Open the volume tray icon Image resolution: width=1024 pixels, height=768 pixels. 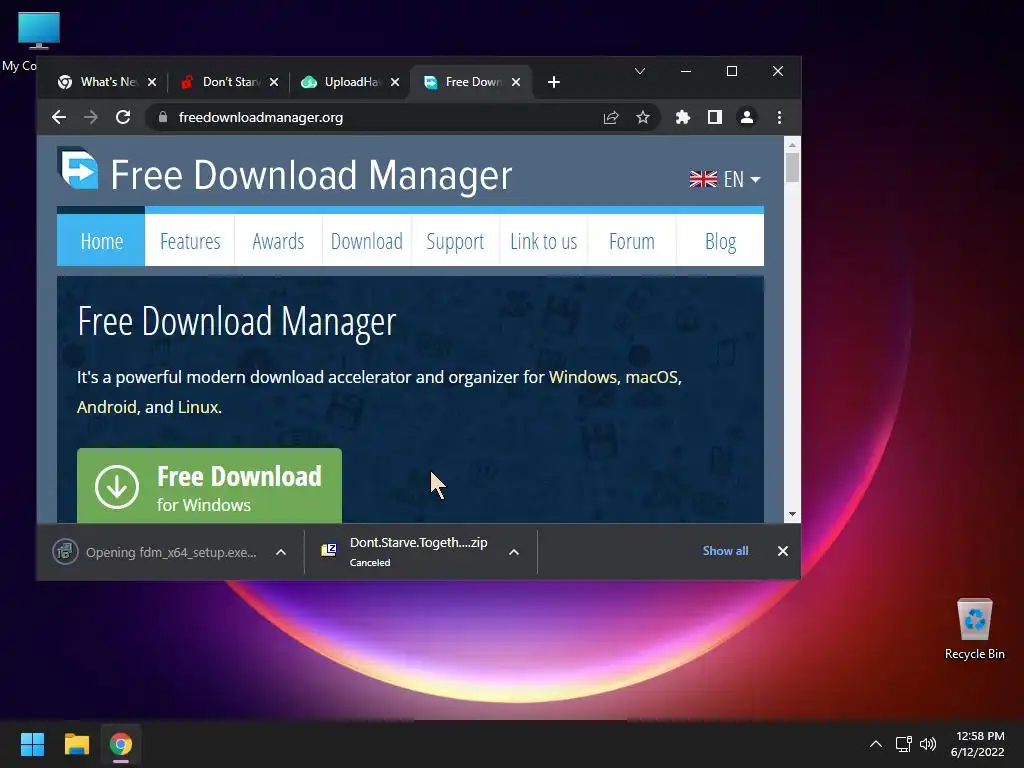pyautogui.click(x=927, y=744)
